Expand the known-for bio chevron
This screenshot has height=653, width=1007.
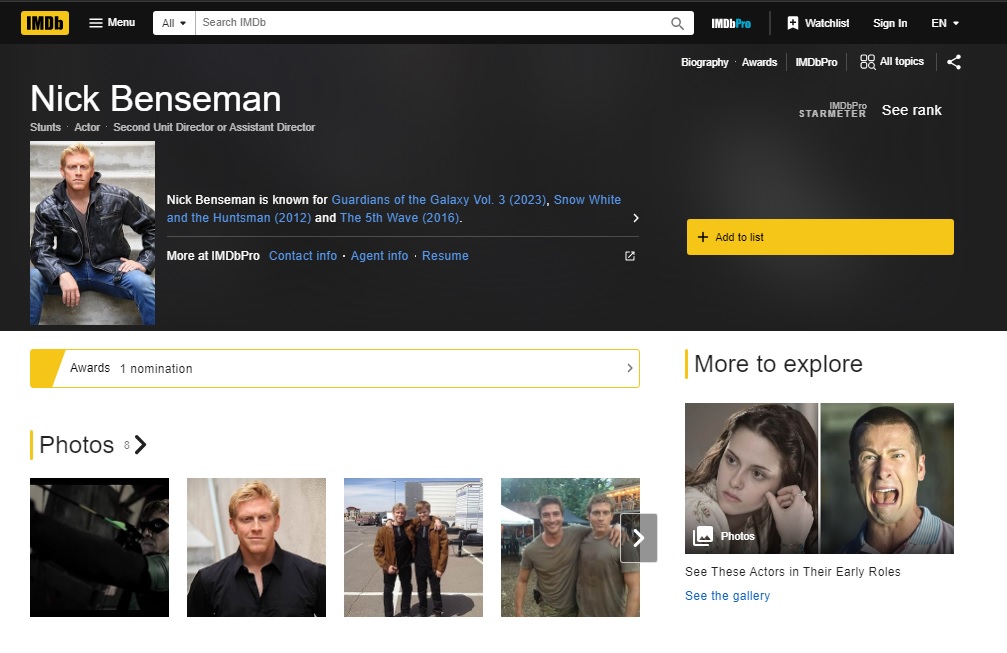click(636, 217)
